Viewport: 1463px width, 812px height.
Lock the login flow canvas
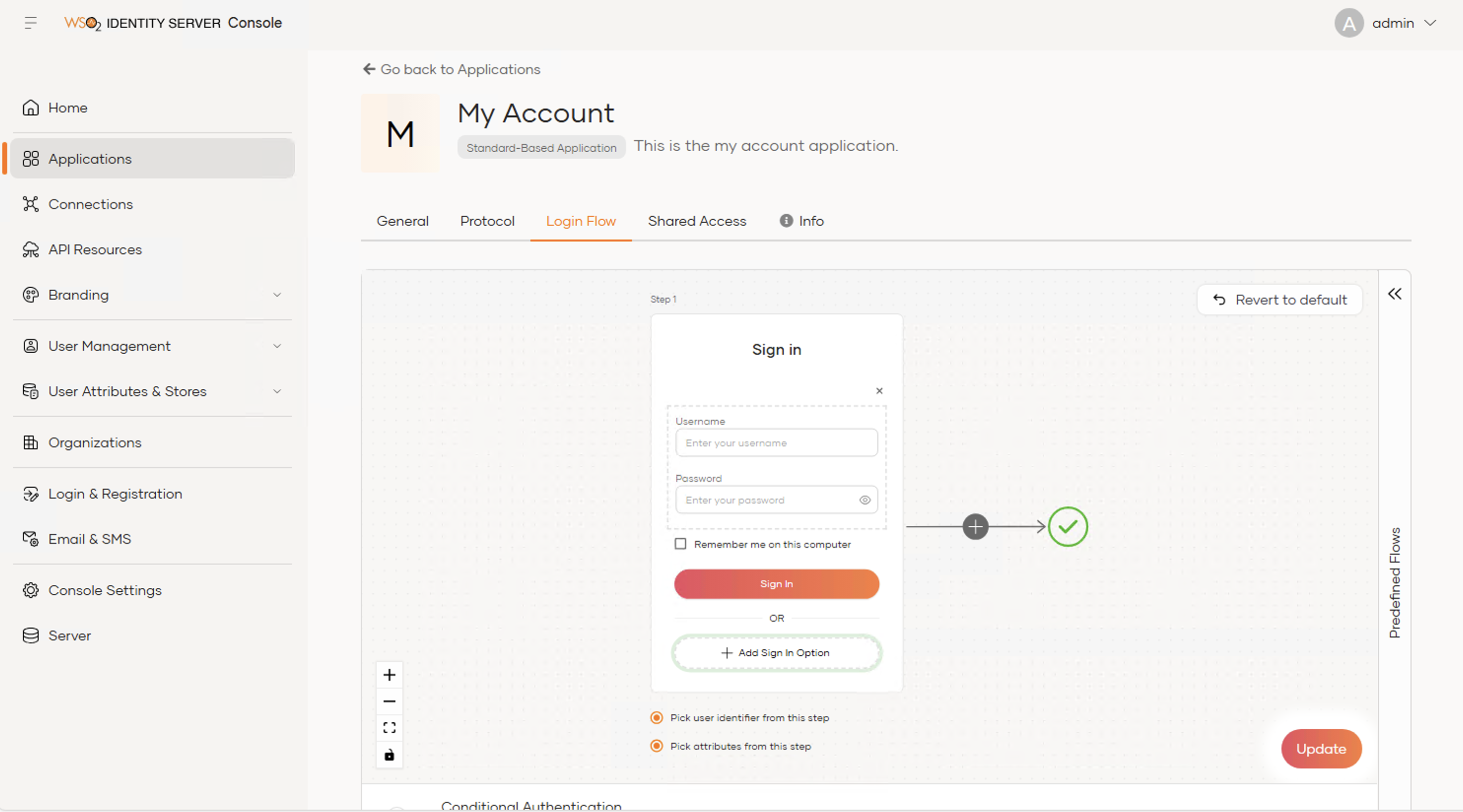[x=389, y=755]
